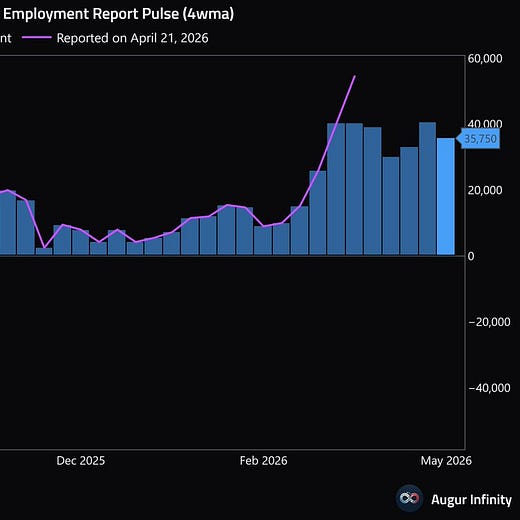
Task: Click the 60,000 y-axis label
Action: tap(485, 58)
